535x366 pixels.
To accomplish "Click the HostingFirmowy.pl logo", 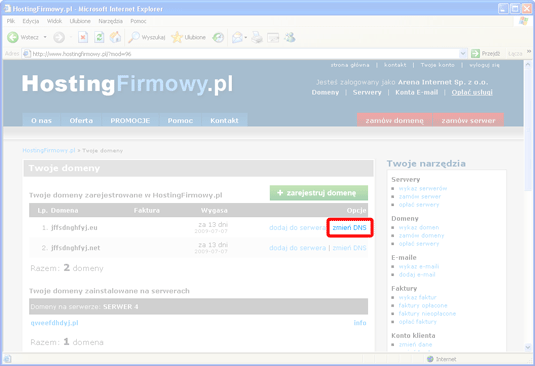I will 128,84.
